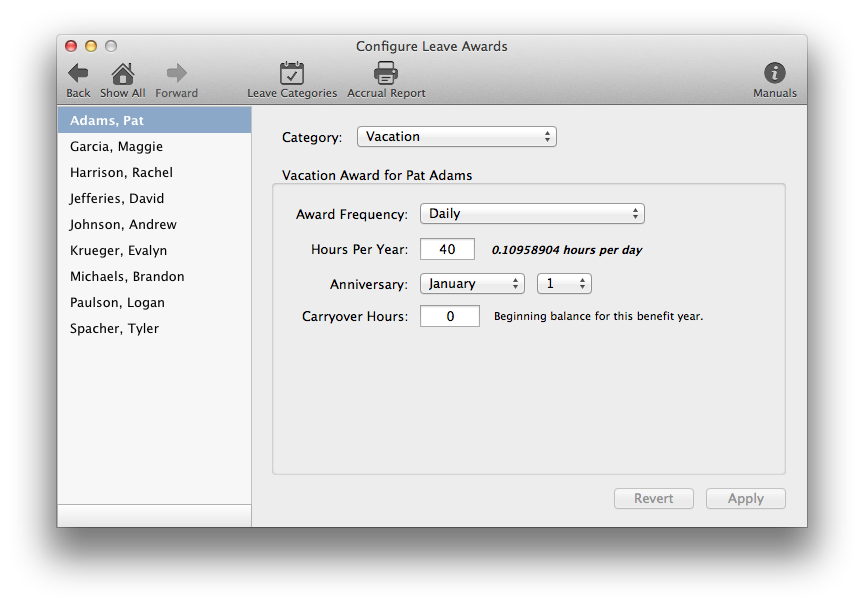Screen dimensions: 864x606
Task: Click the Apply button
Action: (x=746, y=499)
